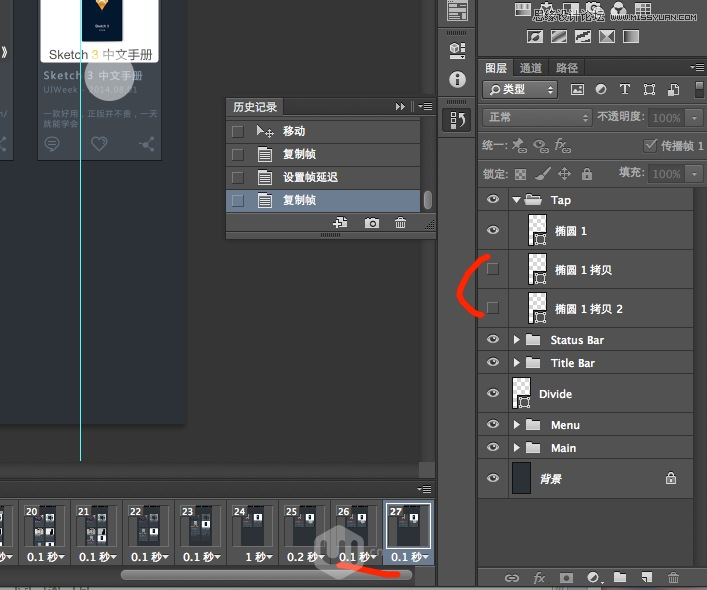Select 图层 tab

click(x=496, y=68)
